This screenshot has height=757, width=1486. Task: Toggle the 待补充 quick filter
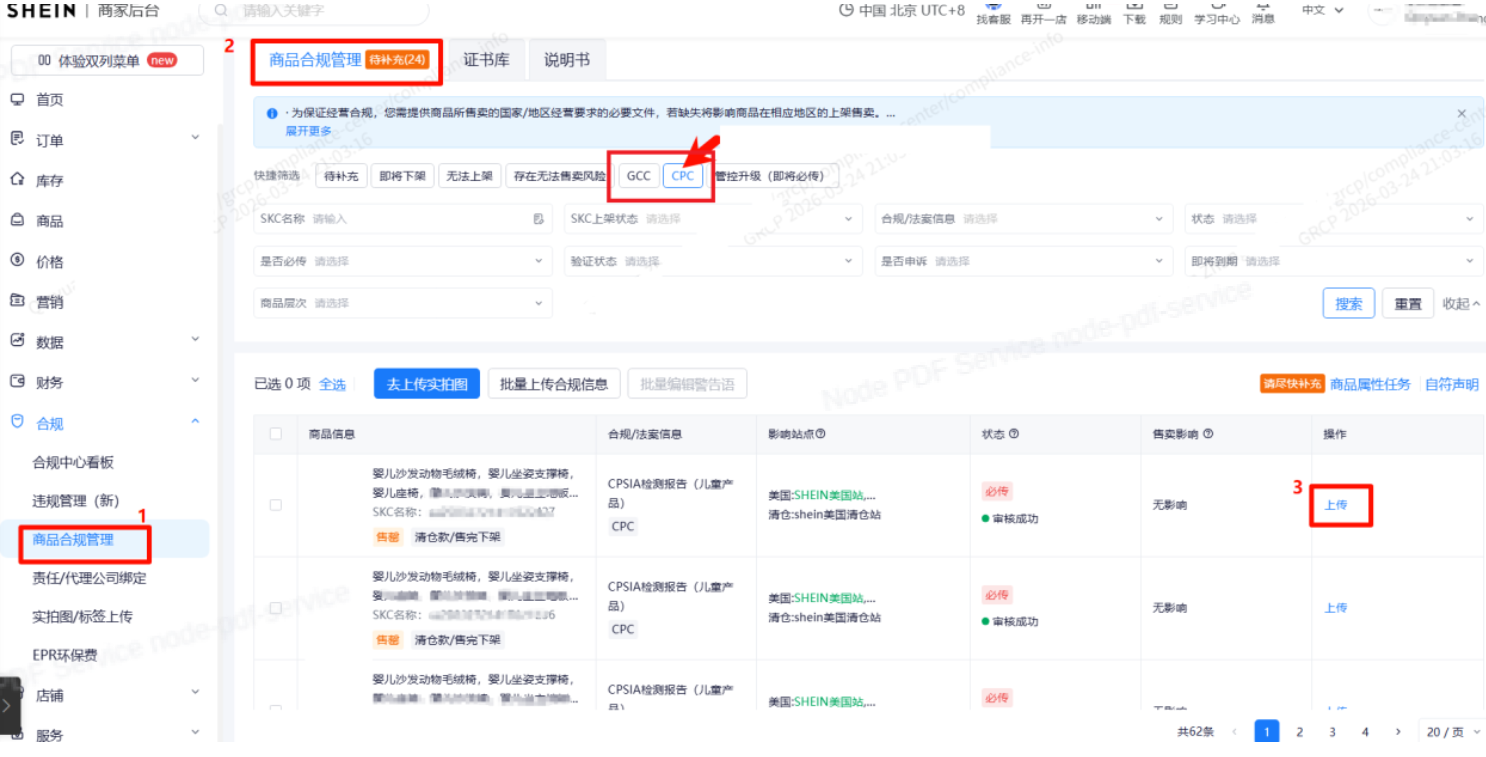point(342,176)
